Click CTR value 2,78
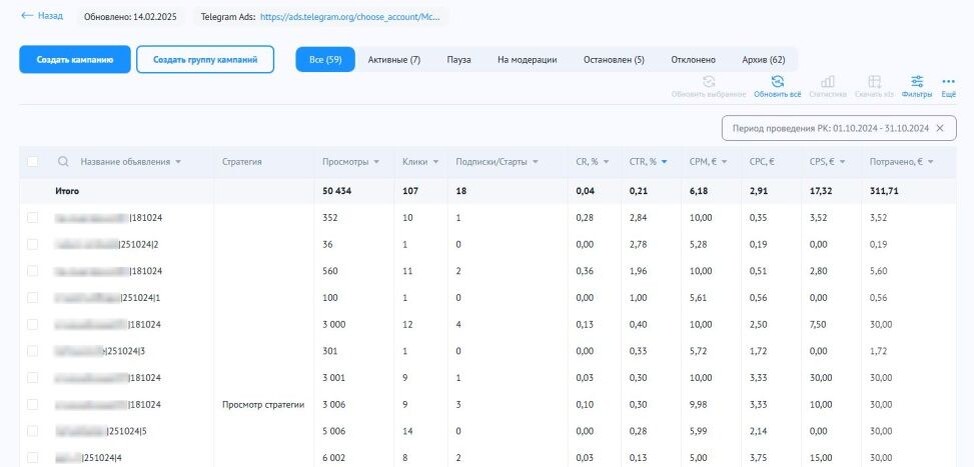Image resolution: width=974 pixels, height=467 pixels. pos(638,245)
